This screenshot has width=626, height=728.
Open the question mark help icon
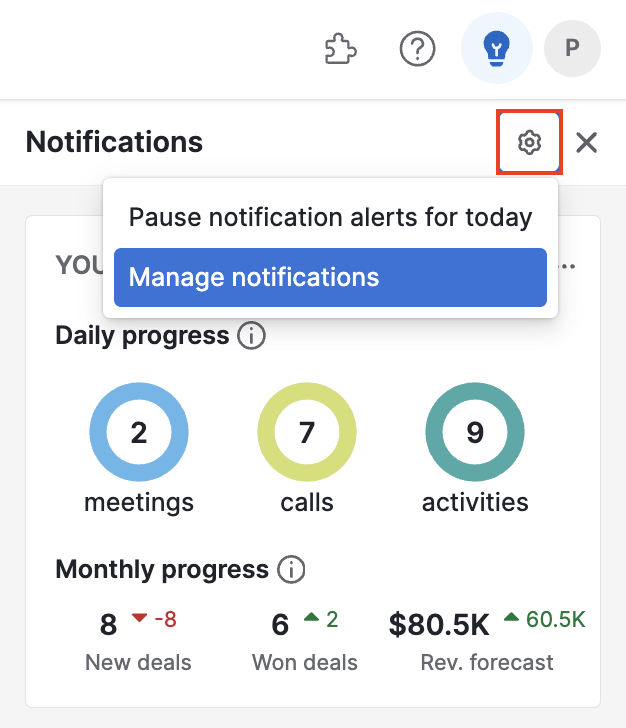pyautogui.click(x=417, y=48)
